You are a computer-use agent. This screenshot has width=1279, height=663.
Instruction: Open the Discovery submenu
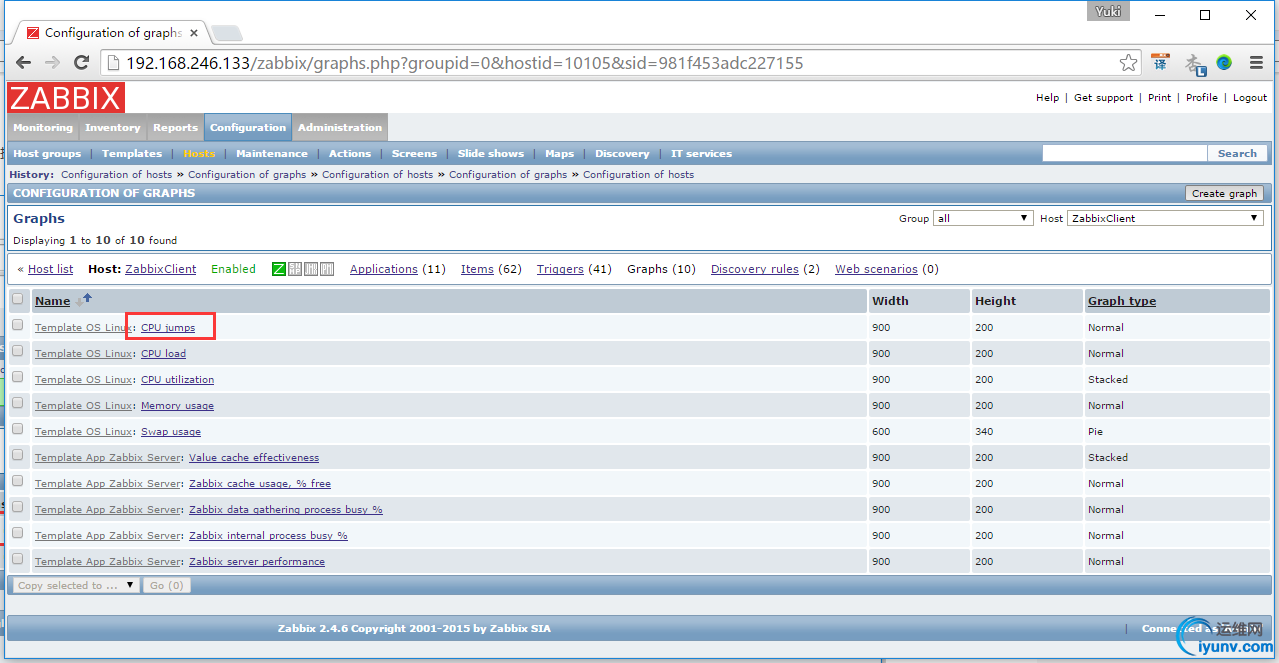622,154
